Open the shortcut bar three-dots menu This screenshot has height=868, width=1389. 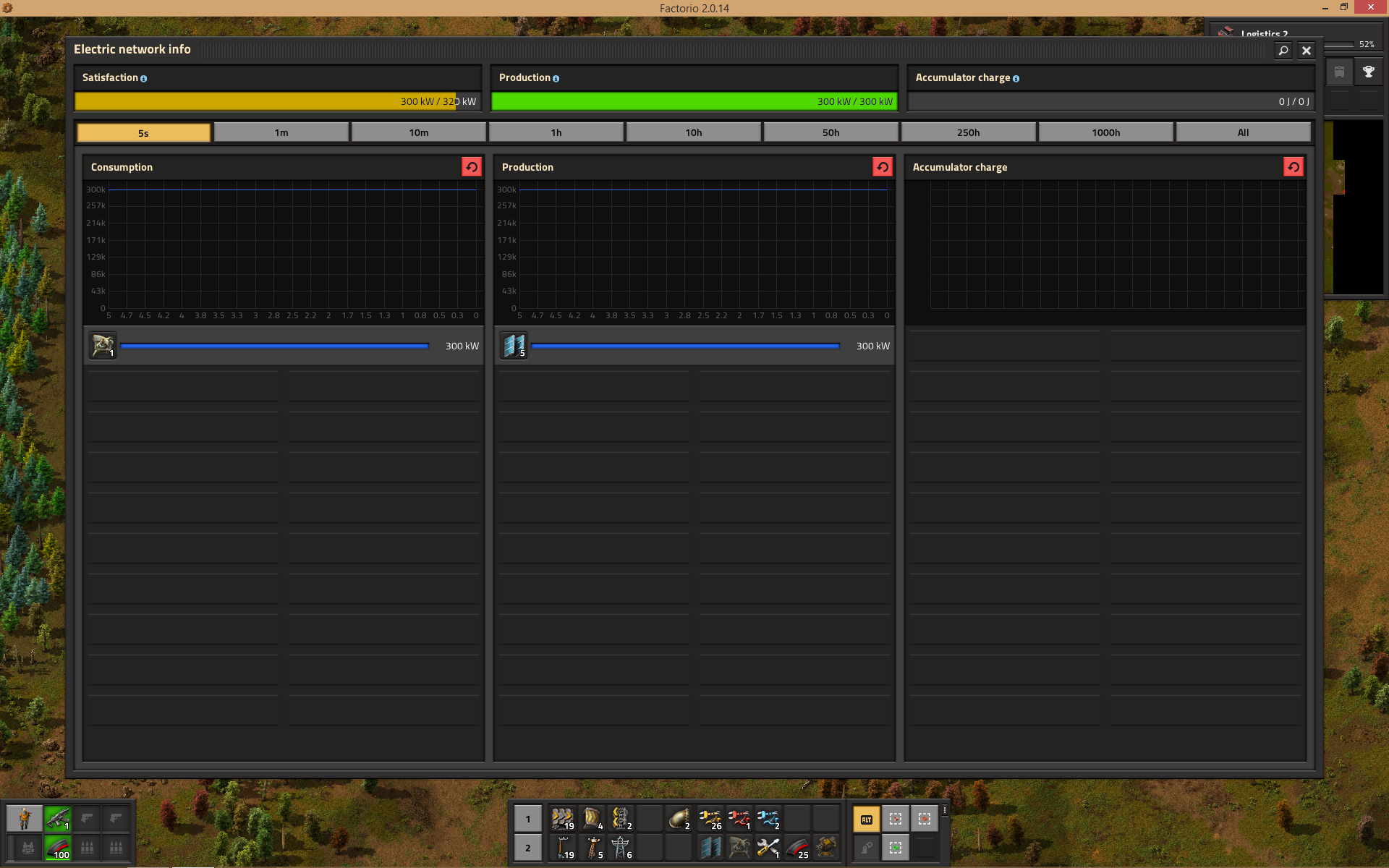(945, 811)
